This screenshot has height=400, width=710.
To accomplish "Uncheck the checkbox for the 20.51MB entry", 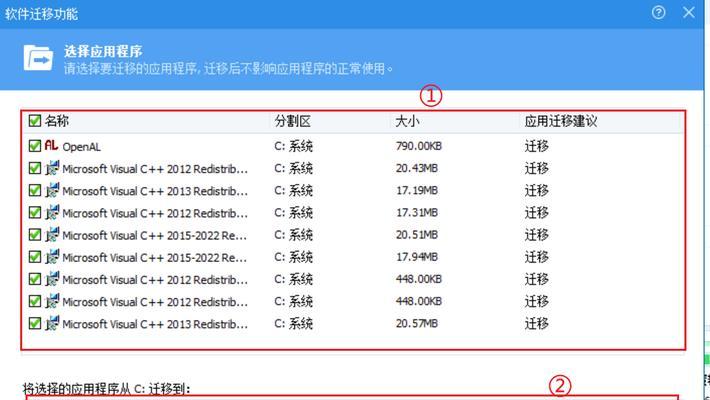I will click(35, 235).
